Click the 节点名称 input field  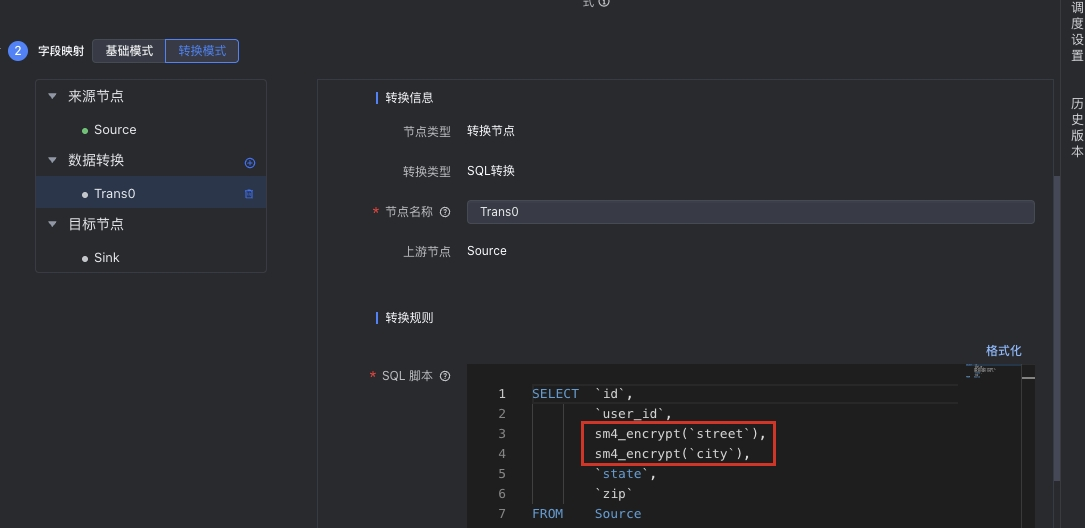pyautogui.click(x=750, y=212)
